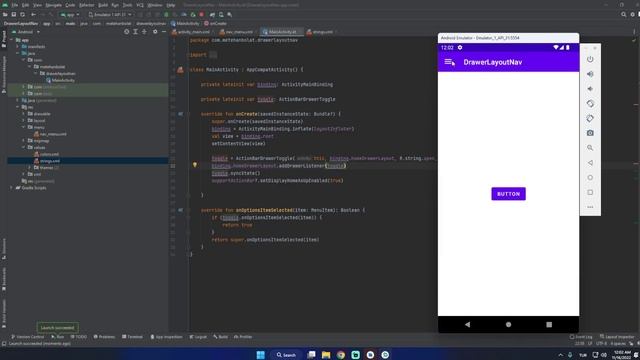
Task: Open the Logcat tool window
Action: [198, 337]
